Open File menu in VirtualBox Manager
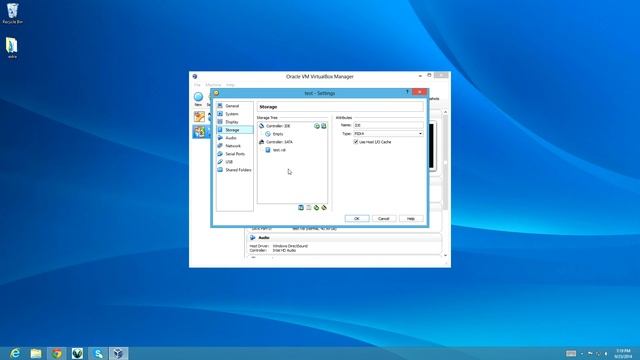 click(197, 85)
